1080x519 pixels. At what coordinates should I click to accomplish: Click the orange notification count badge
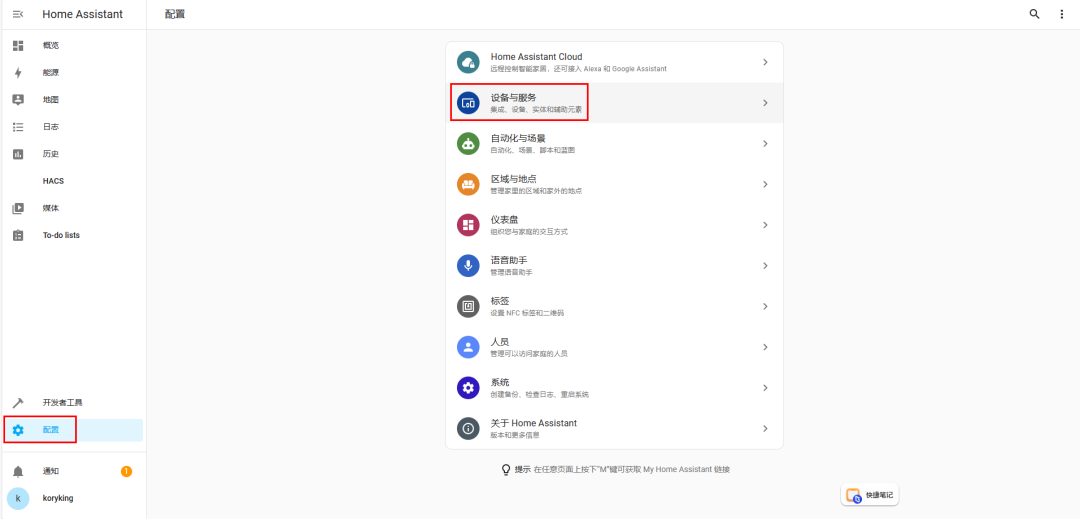point(126,472)
